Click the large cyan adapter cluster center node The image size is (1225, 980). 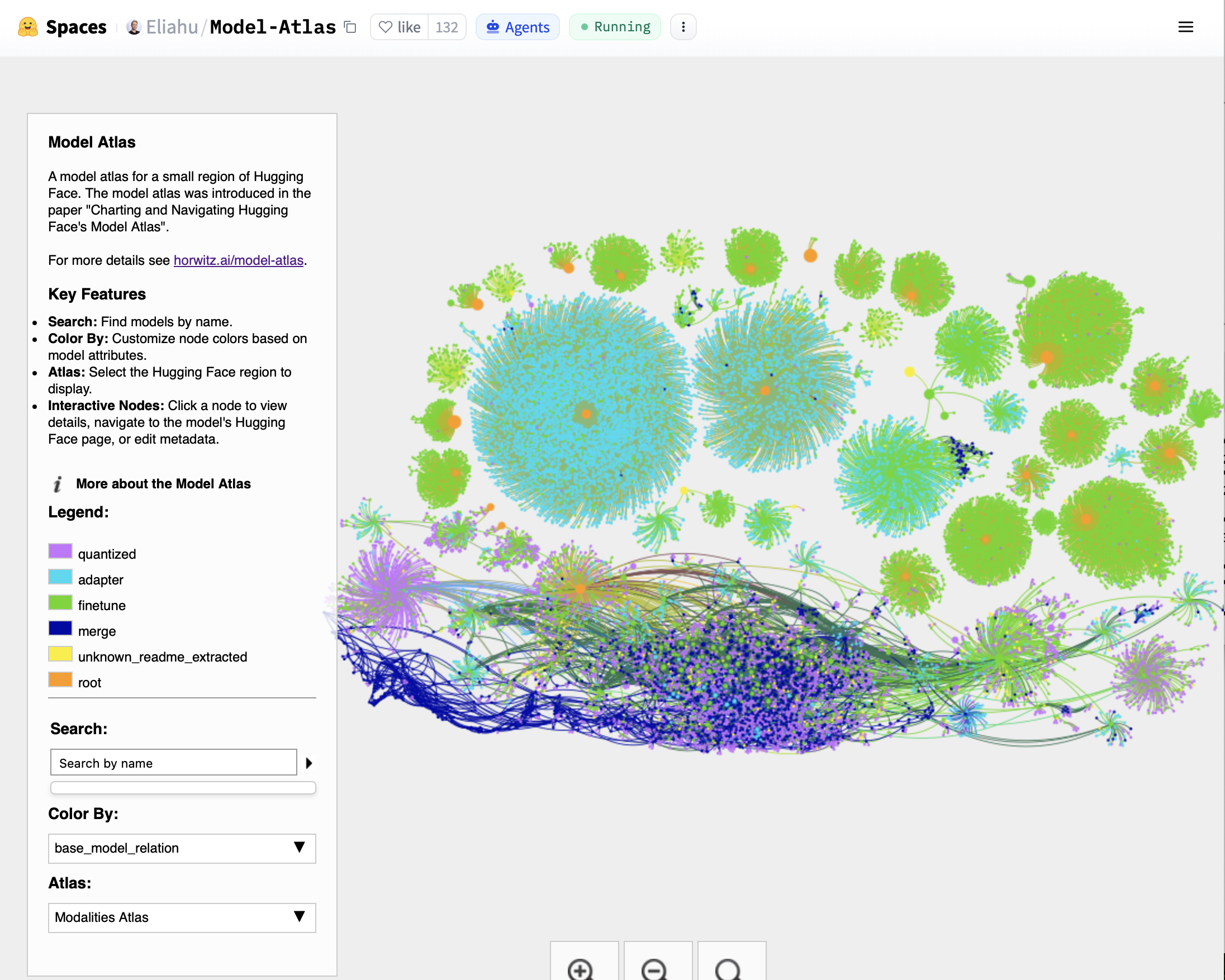pos(586,414)
